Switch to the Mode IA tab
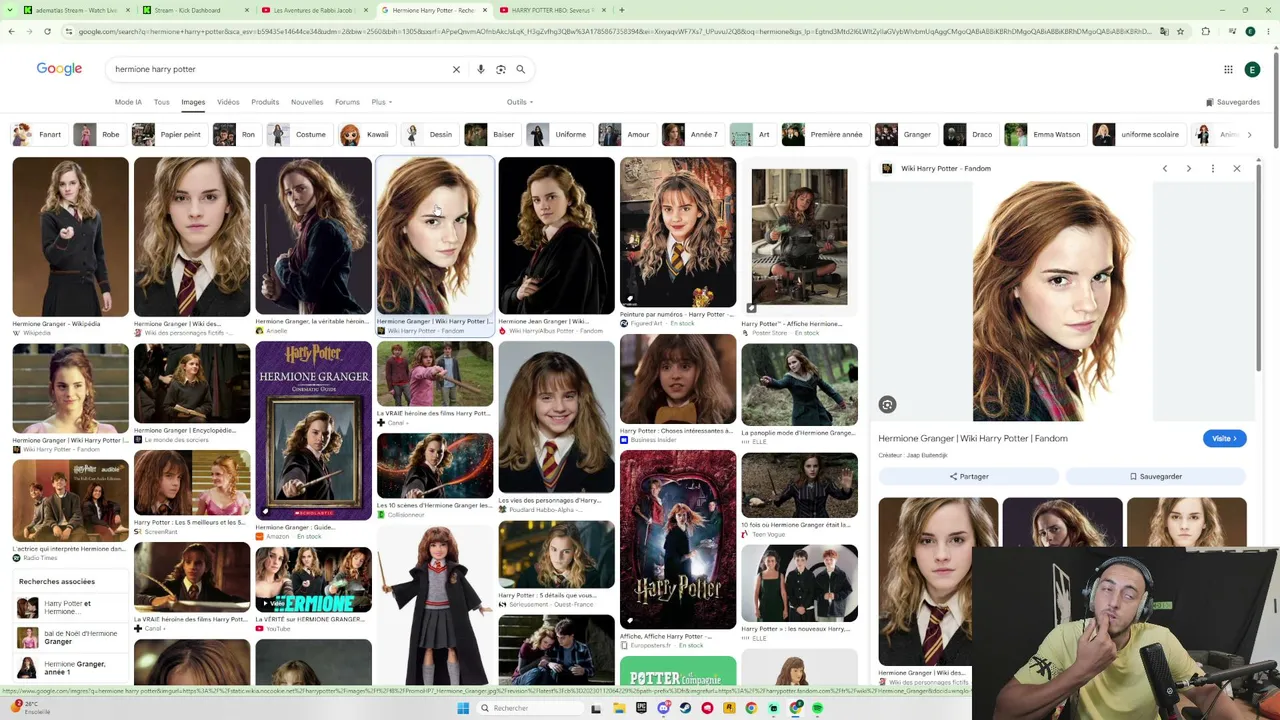 128,102
